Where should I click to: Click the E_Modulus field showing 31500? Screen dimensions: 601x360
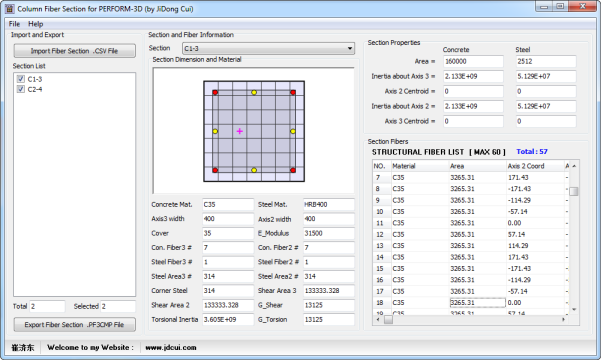[328, 233]
